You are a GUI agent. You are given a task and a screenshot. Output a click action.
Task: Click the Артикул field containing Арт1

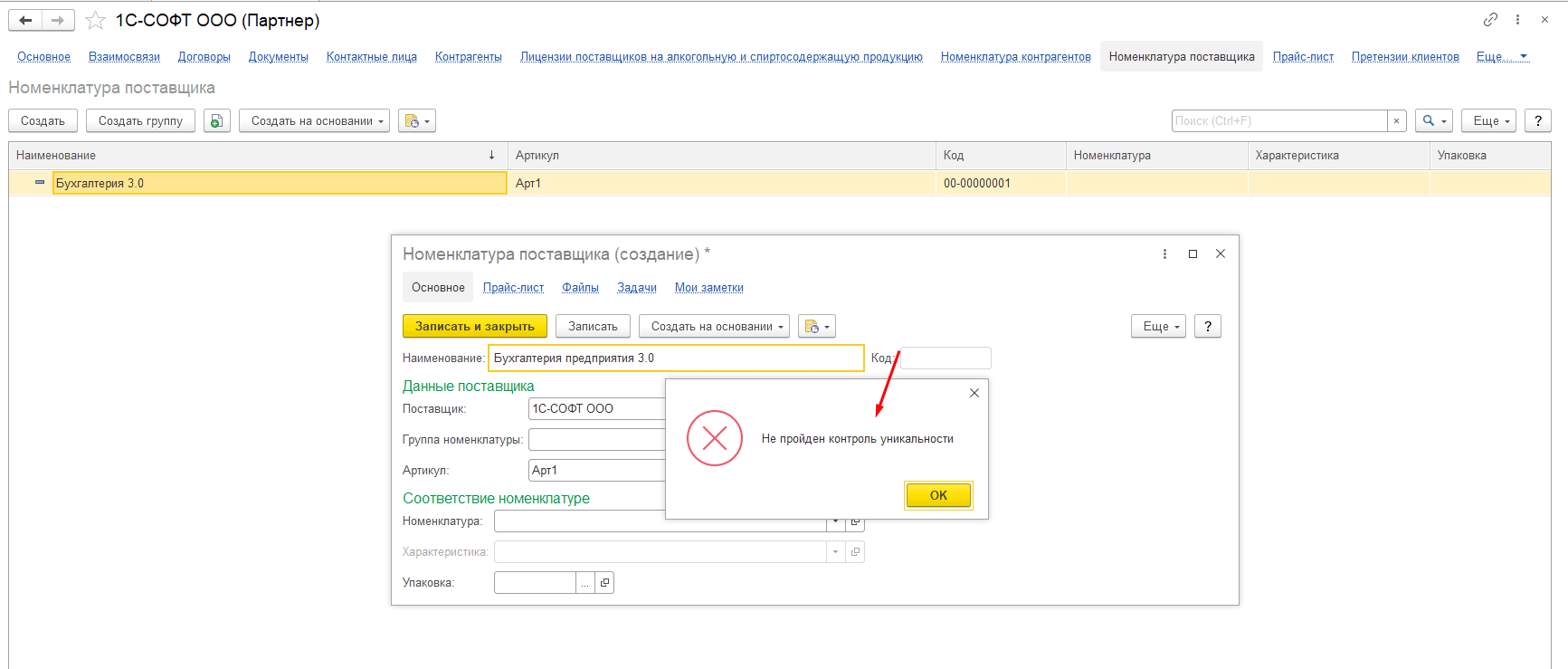click(x=597, y=470)
